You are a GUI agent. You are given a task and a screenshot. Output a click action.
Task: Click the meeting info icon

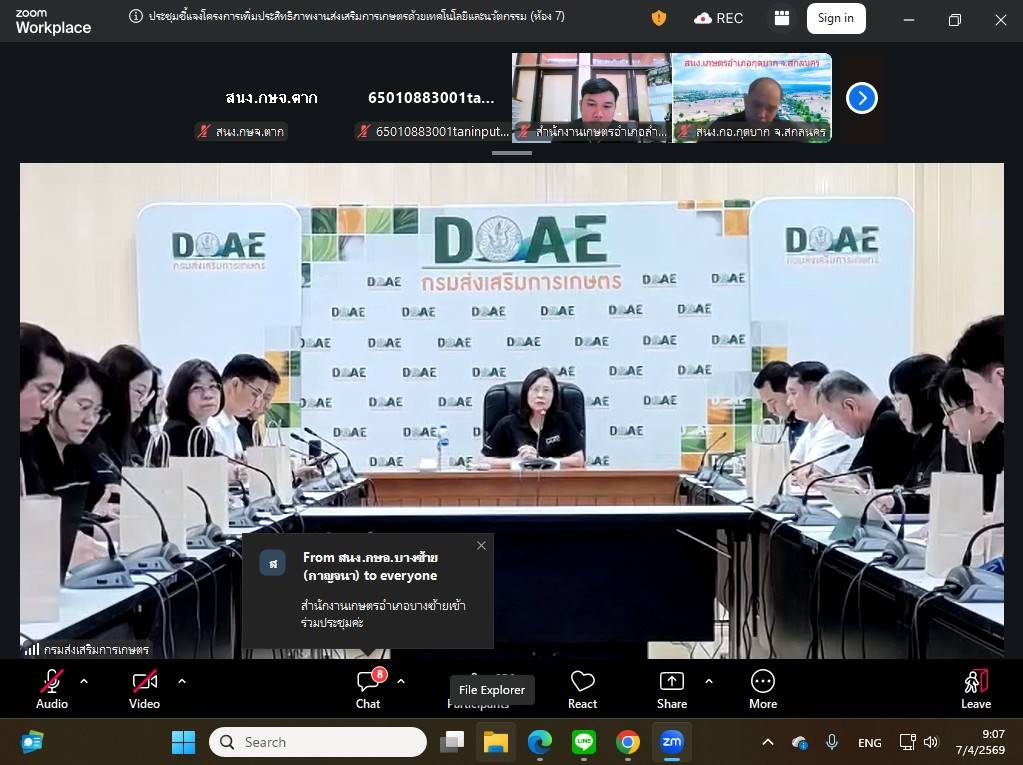pos(136,17)
